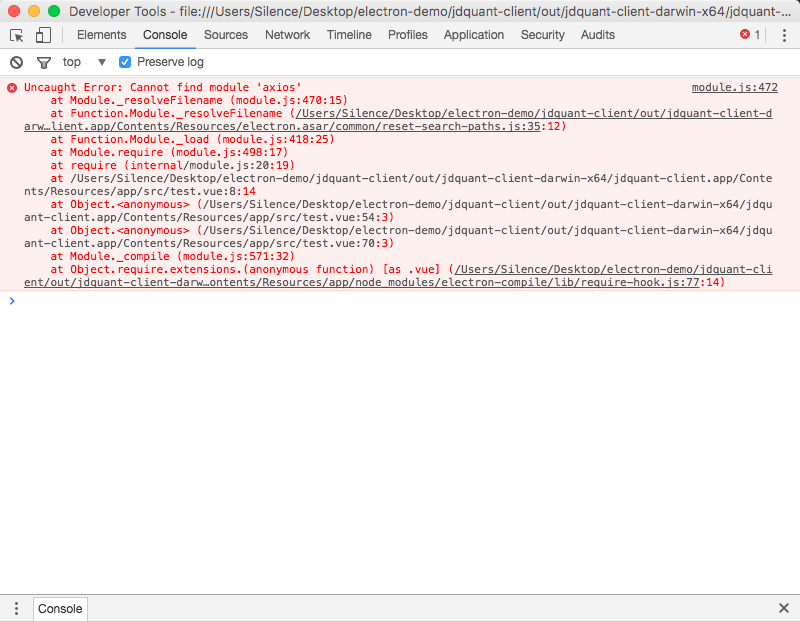Open the Application tab

[473, 35]
